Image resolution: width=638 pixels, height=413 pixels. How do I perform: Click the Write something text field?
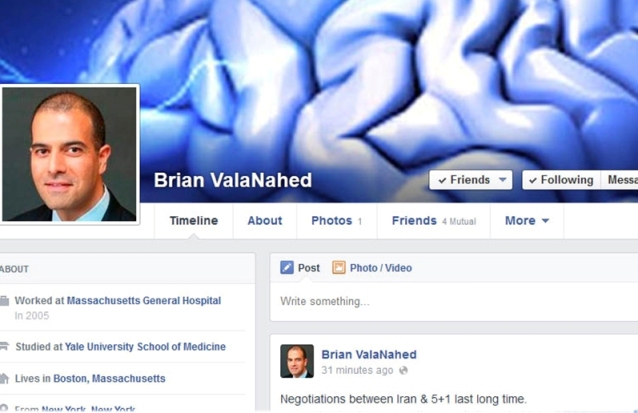tap(454, 302)
